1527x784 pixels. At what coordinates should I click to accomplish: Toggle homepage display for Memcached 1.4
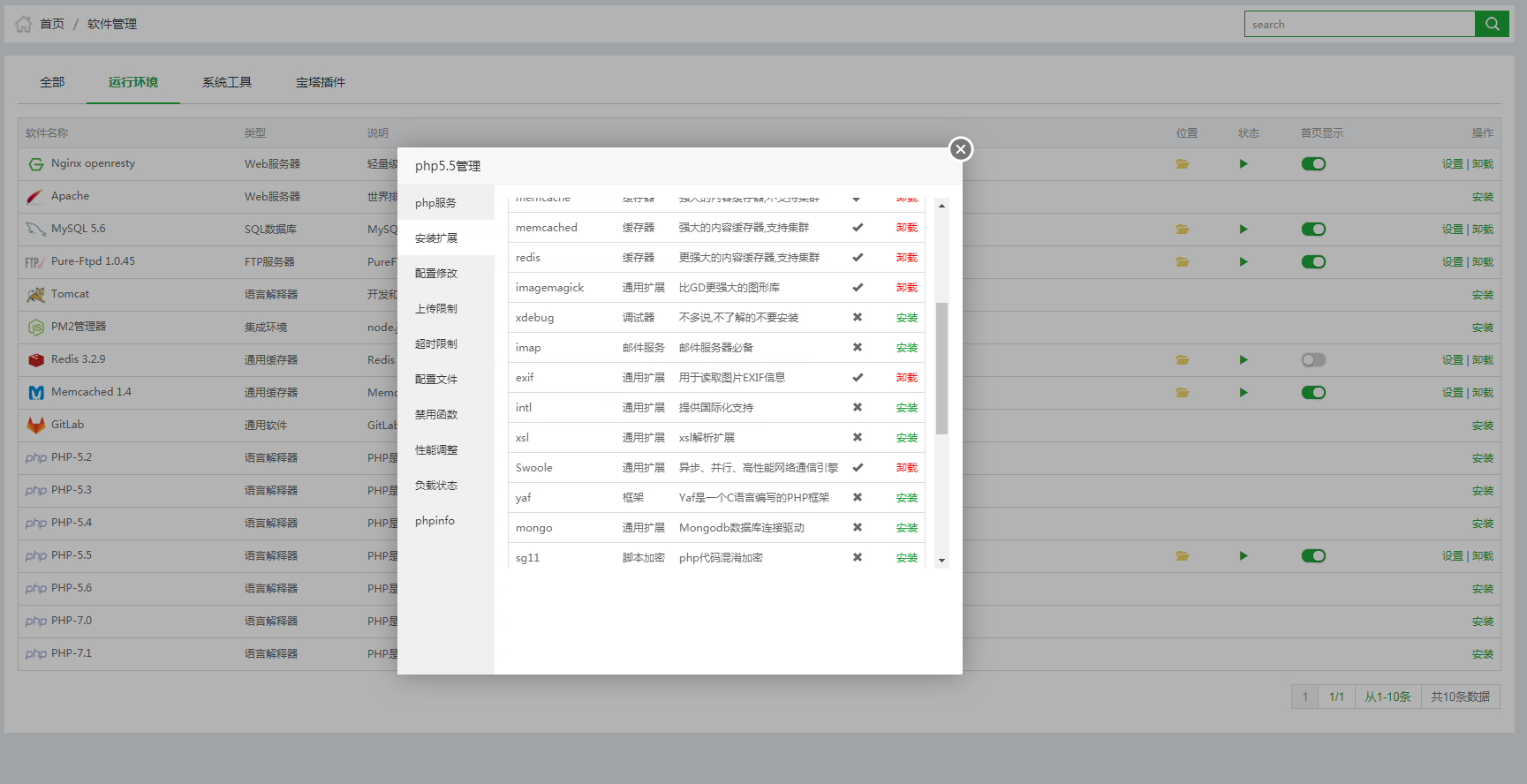(x=1313, y=393)
